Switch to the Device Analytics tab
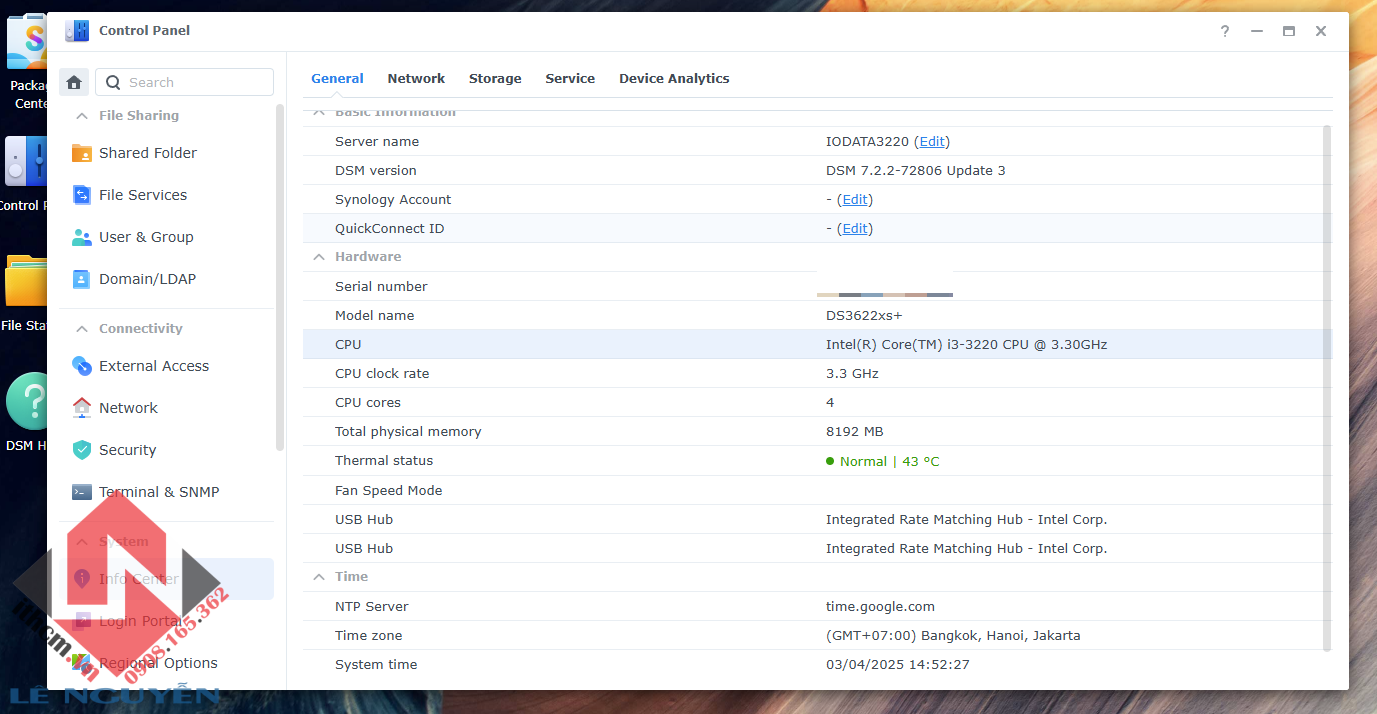Screen dimensions: 1377x714 674,79
